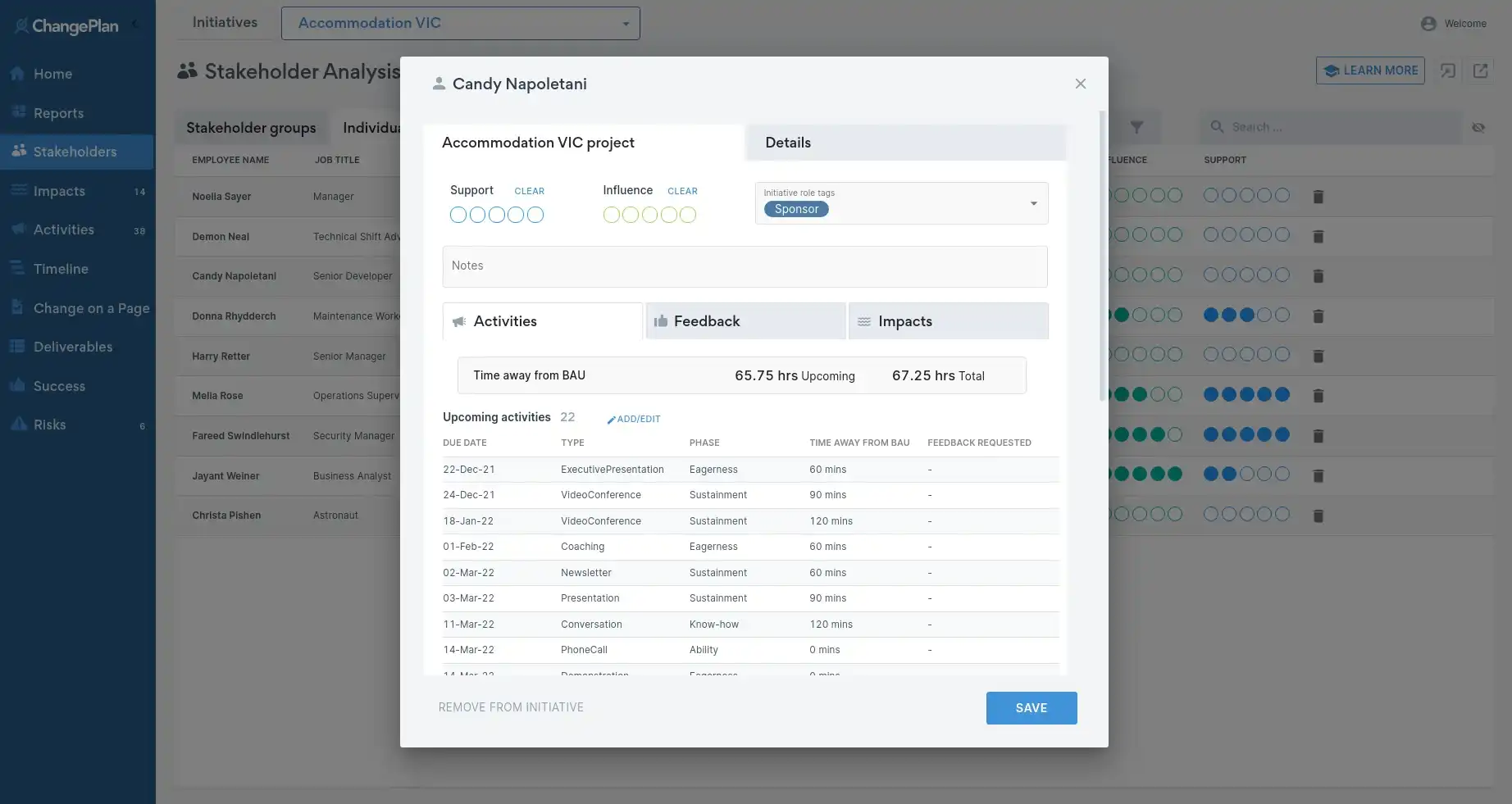Viewport: 1512px width, 804px height.
Task: Click the pencil Add/Edit activities icon
Action: (611, 420)
